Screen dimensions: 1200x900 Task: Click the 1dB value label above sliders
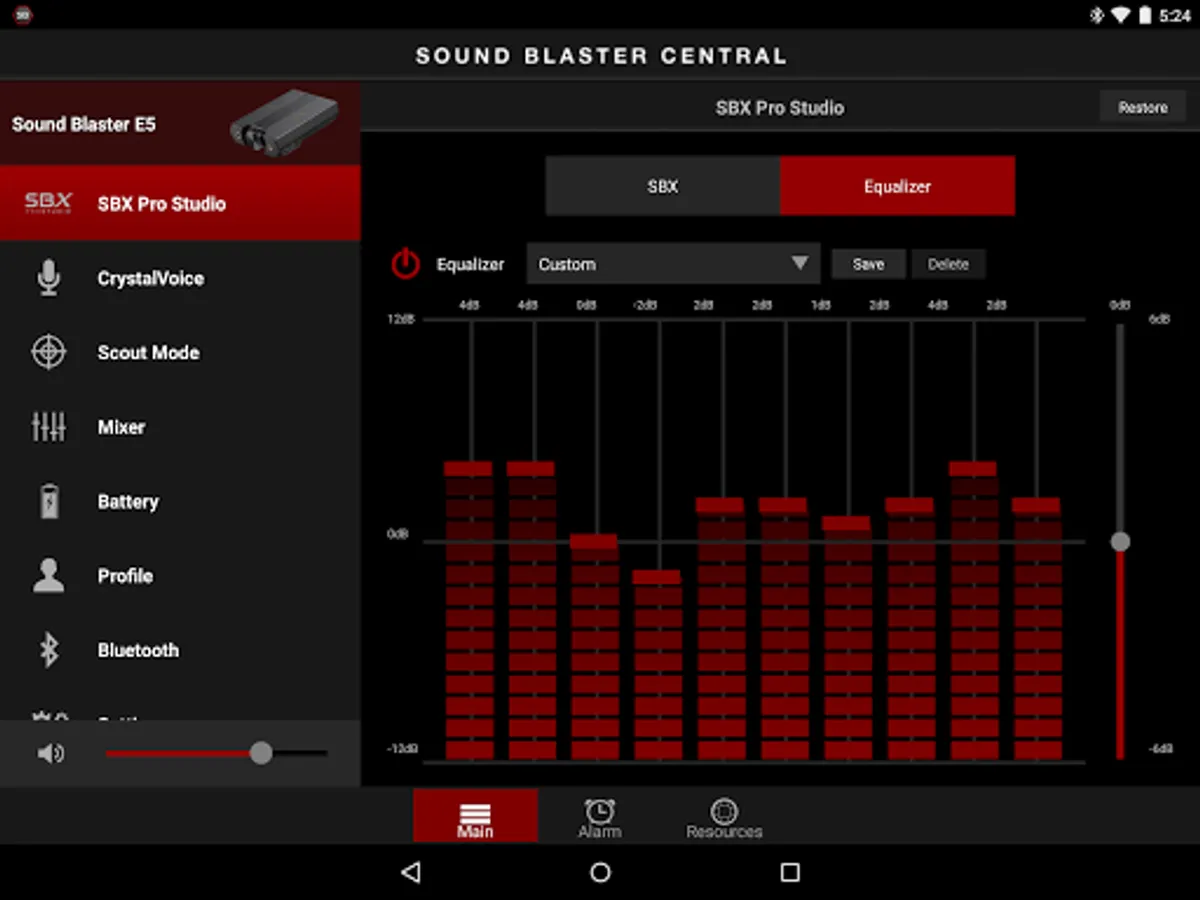coord(821,305)
